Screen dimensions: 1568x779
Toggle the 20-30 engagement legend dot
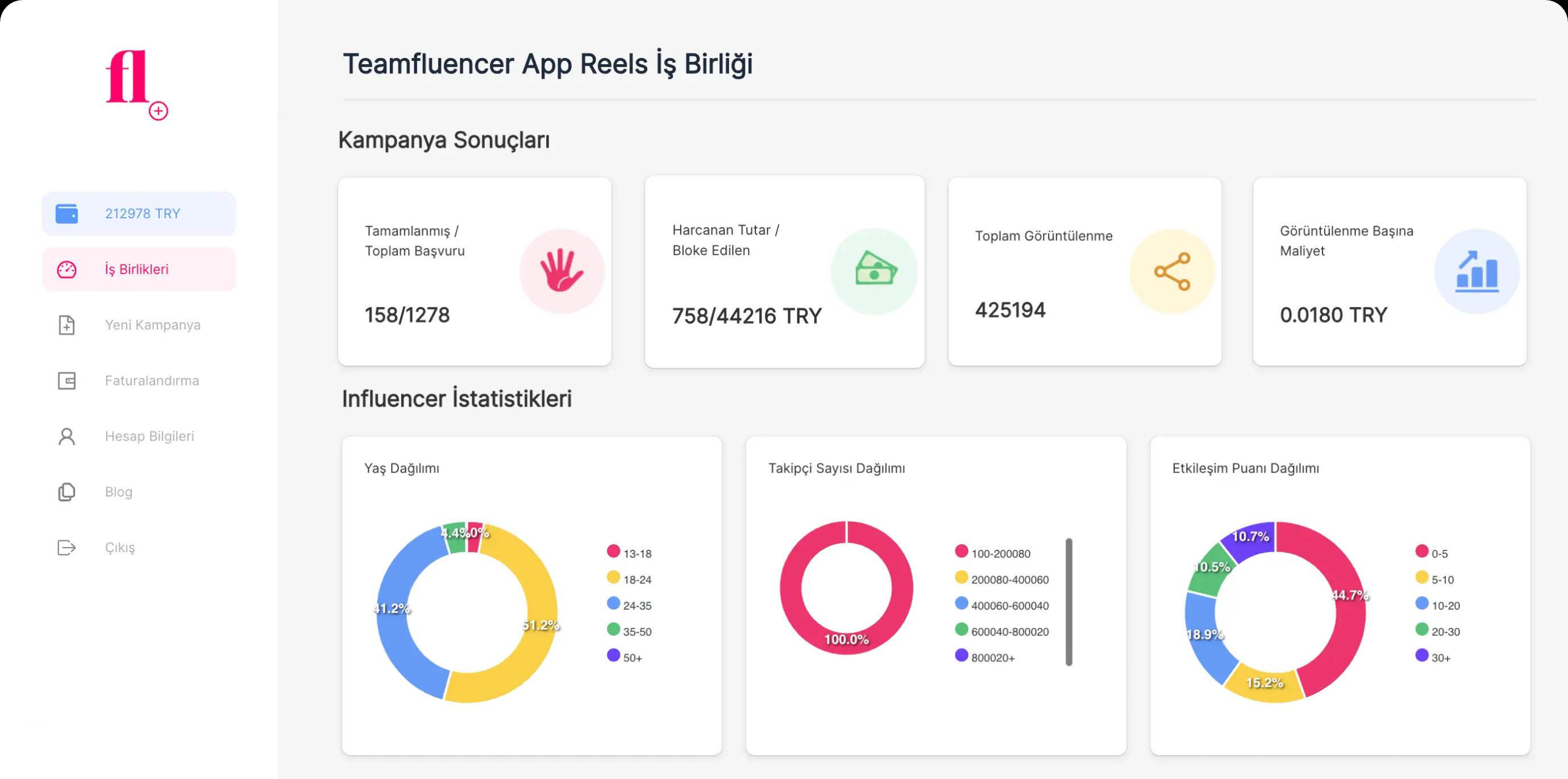click(1422, 629)
